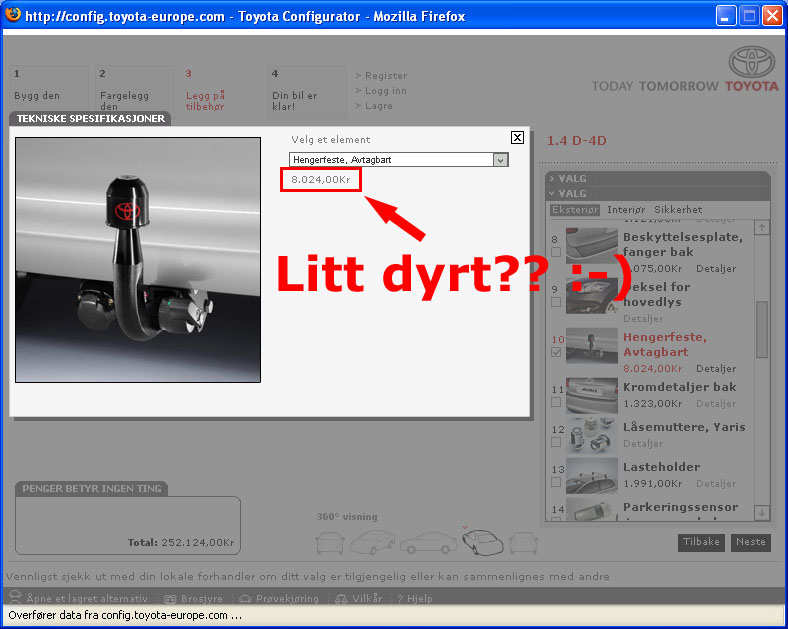788x629 pixels.
Task: Switch to the Sikkerhet tab
Action: pos(677,210)
